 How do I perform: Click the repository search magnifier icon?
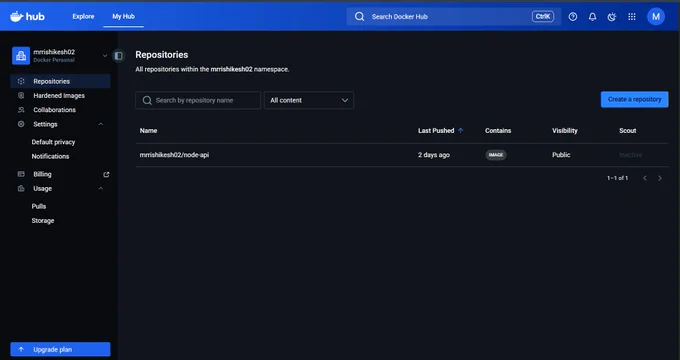pyautogui.click(x=147, y=100)
